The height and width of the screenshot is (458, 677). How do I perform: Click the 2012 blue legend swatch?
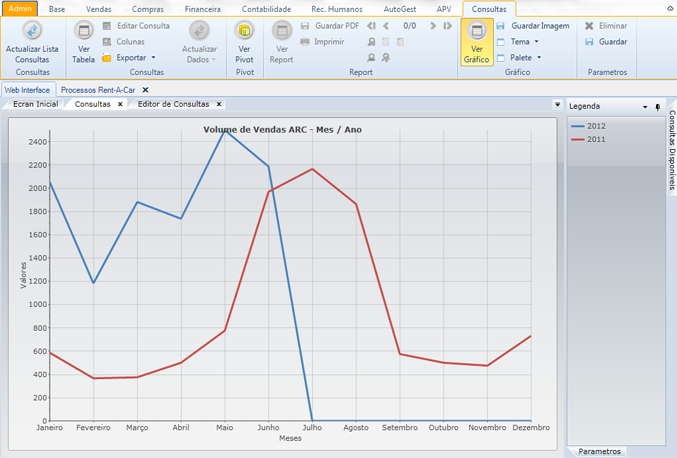coord(577,126)
